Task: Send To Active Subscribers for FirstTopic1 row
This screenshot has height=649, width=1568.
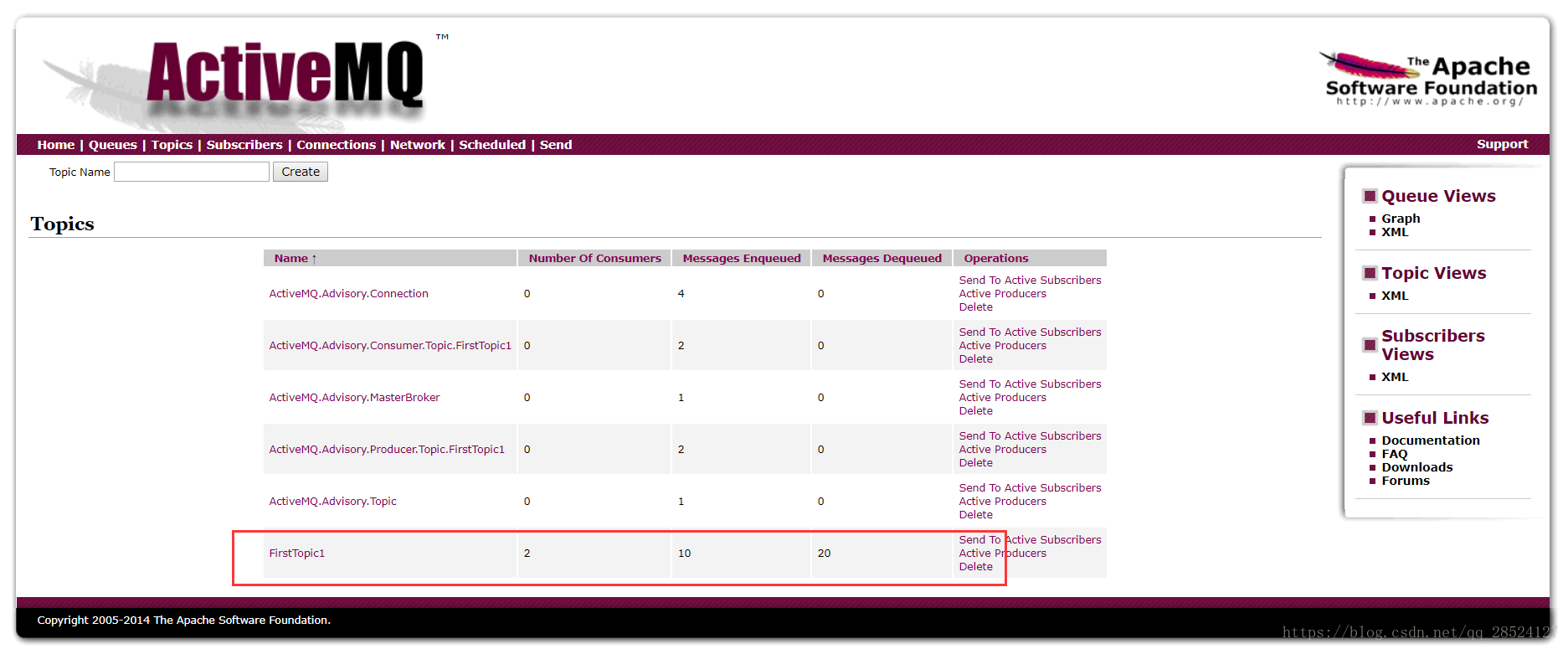Action: coord(1030,539)
